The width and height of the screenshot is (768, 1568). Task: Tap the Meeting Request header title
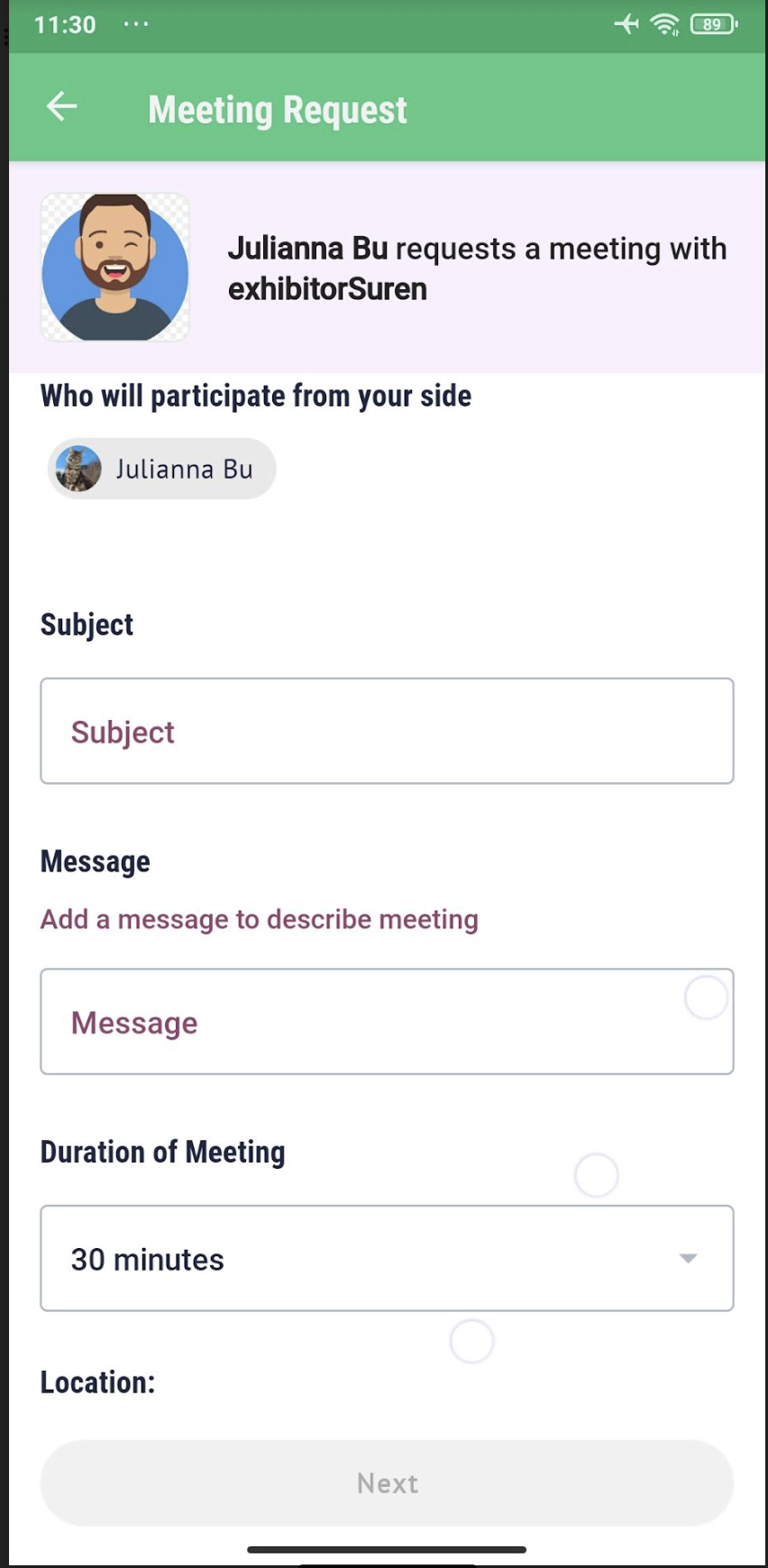click(x=278, y=110)
